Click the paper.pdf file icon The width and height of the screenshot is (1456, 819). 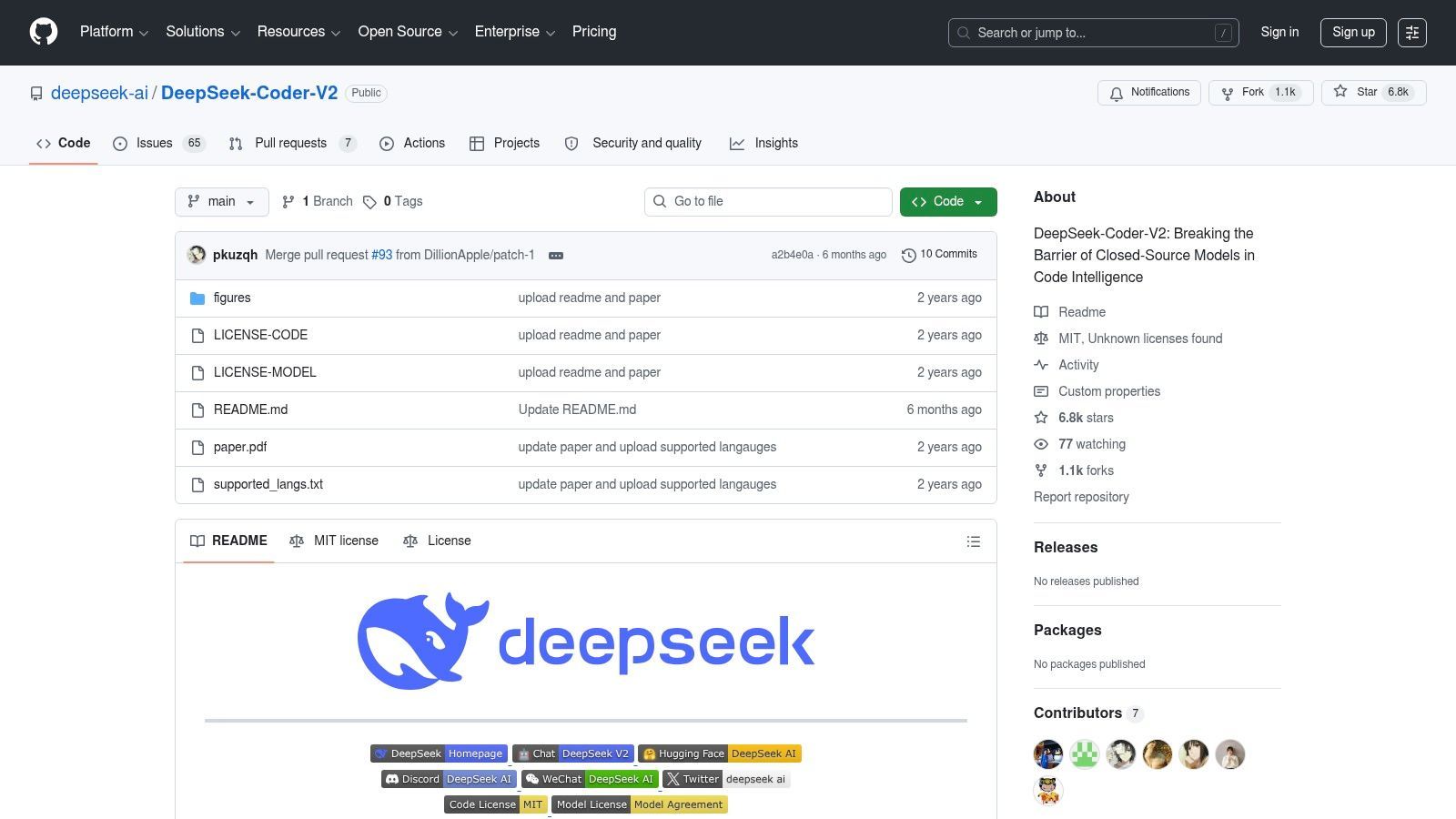197,448
